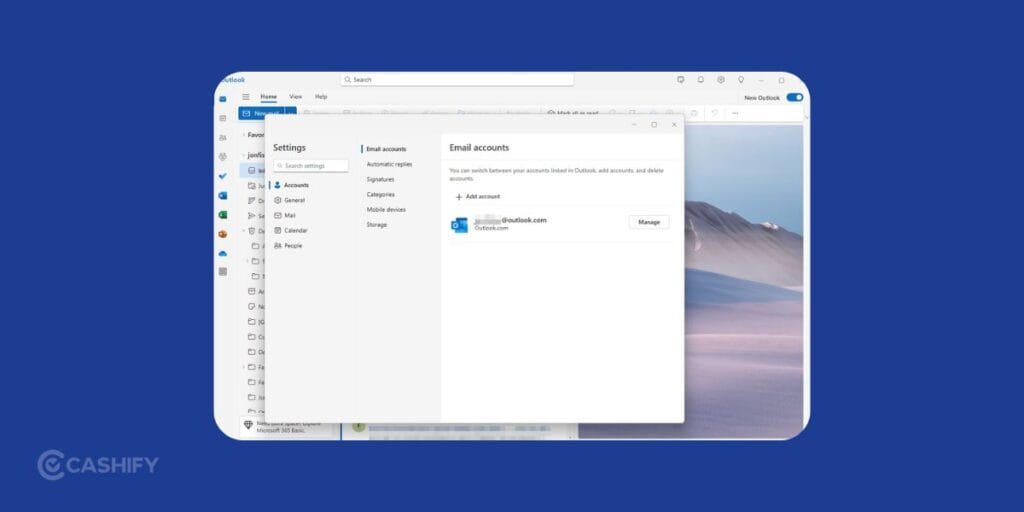The width and height of the screenshot is (1024, 512).
Task: Launch Excel from the app rail
Action: (x=223, y=214)
